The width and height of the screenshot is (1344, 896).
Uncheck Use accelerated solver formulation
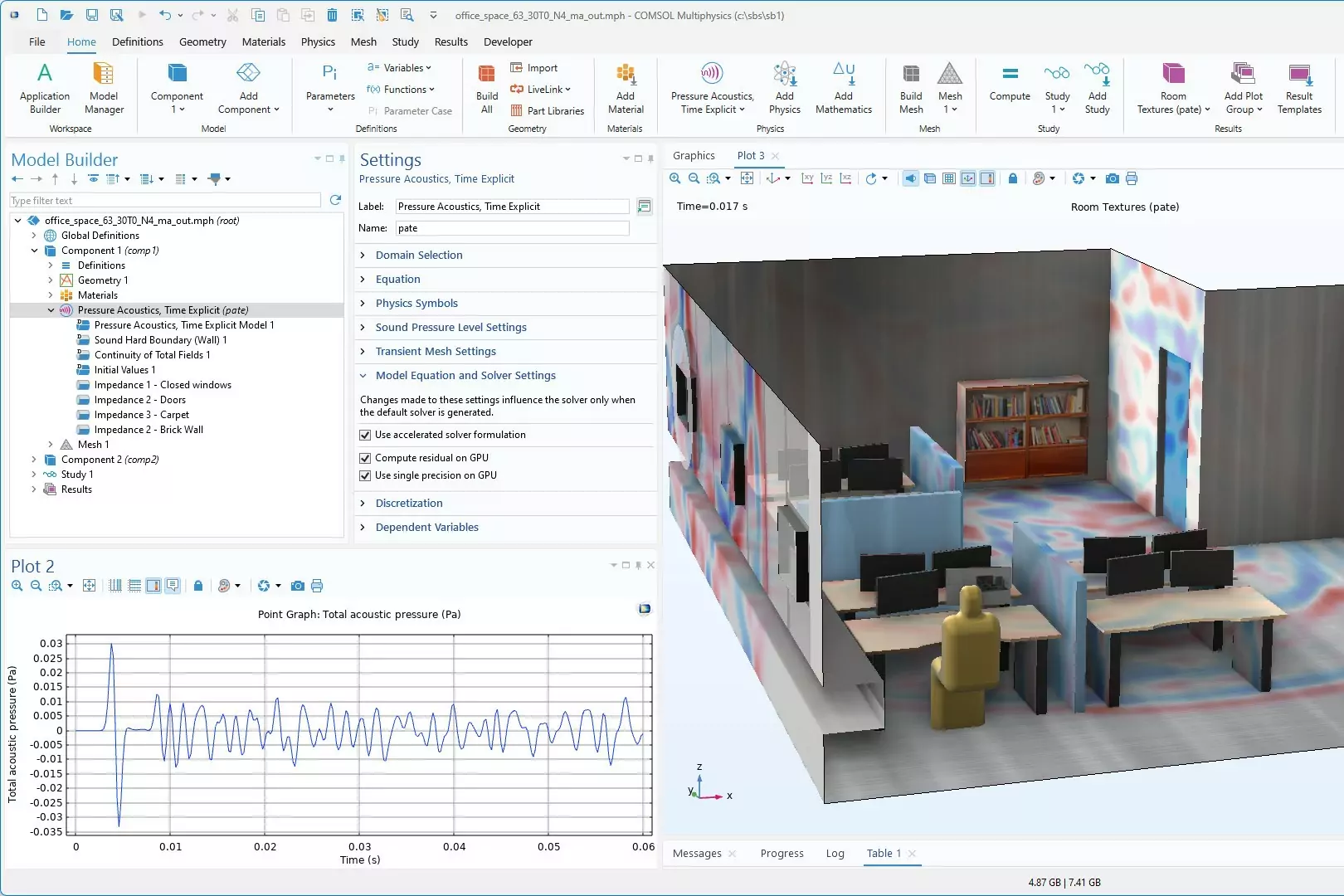(x=365, y=435)
